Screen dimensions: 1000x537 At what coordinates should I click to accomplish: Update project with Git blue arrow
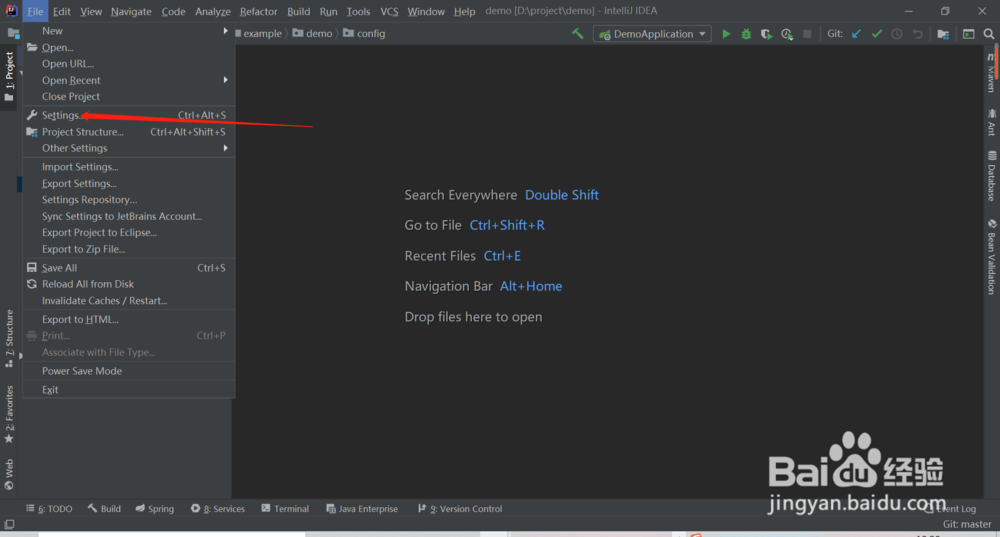pyautogui.click(x=857, y=34)
